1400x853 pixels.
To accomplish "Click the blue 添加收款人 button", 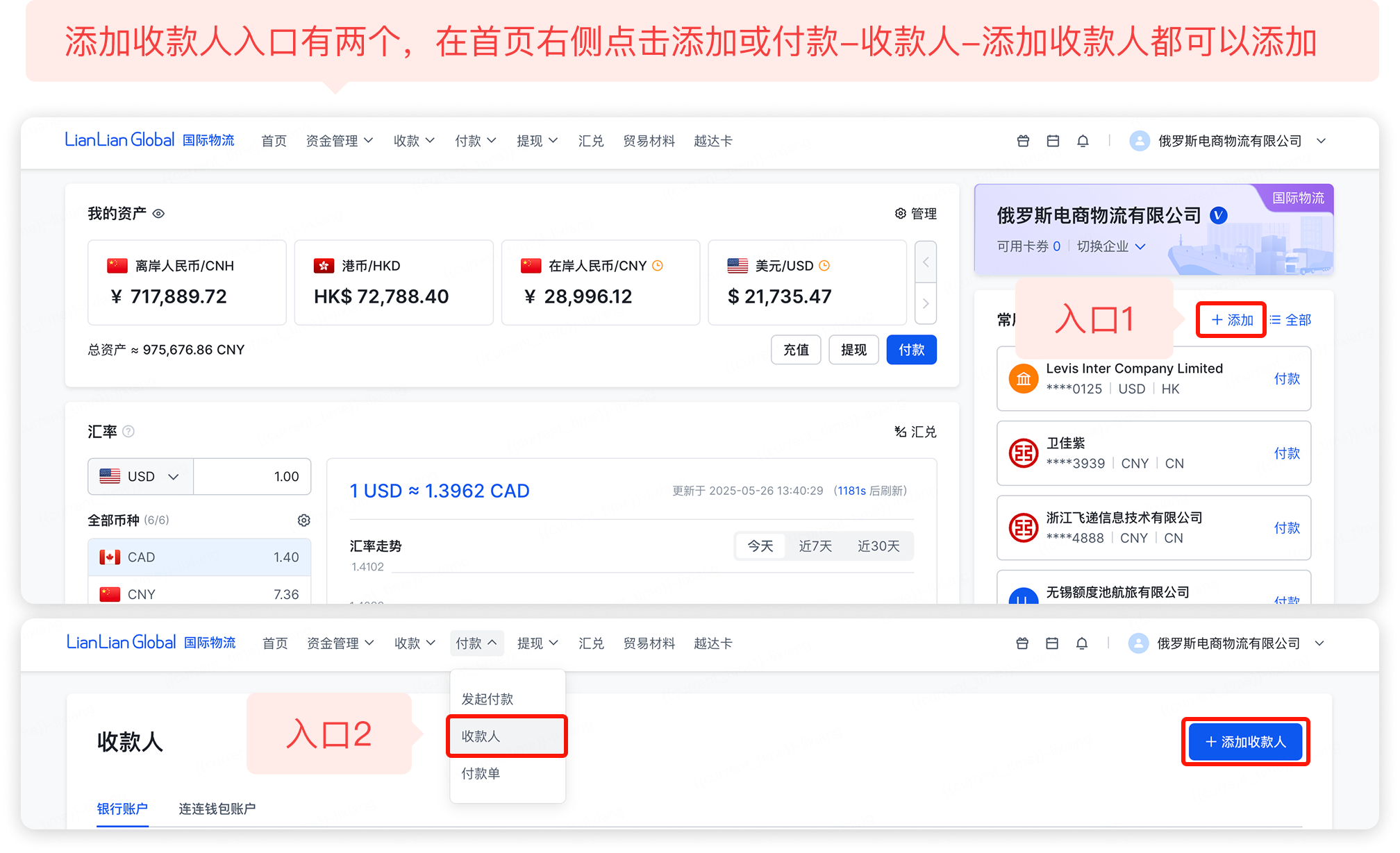I will (1245, 742).
